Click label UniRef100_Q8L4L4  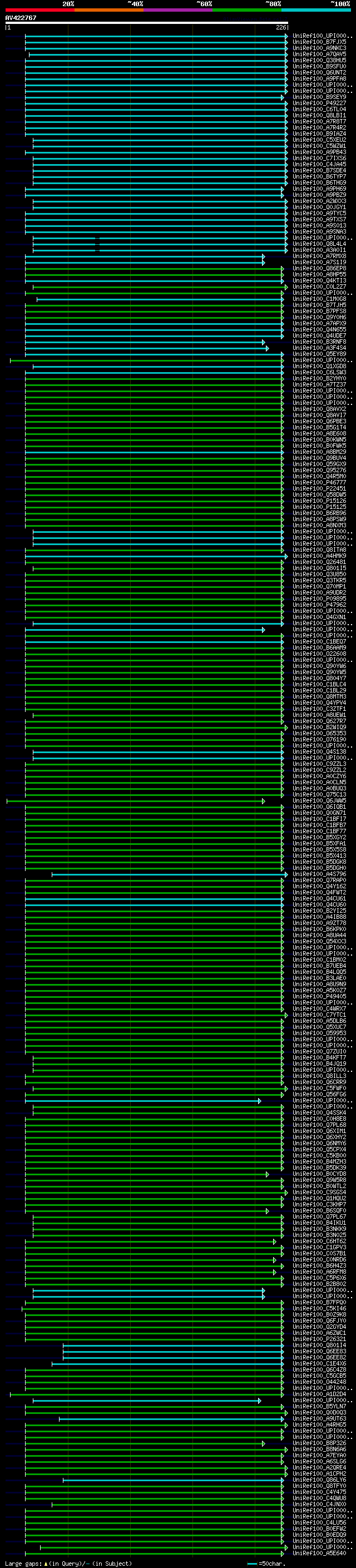click(x=319, y=244)
